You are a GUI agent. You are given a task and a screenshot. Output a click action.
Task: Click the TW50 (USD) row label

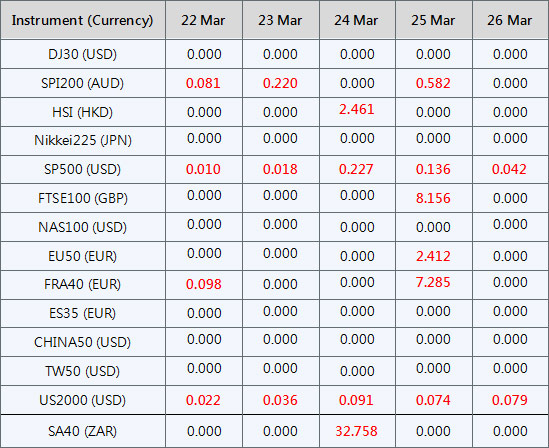[83, 371]
